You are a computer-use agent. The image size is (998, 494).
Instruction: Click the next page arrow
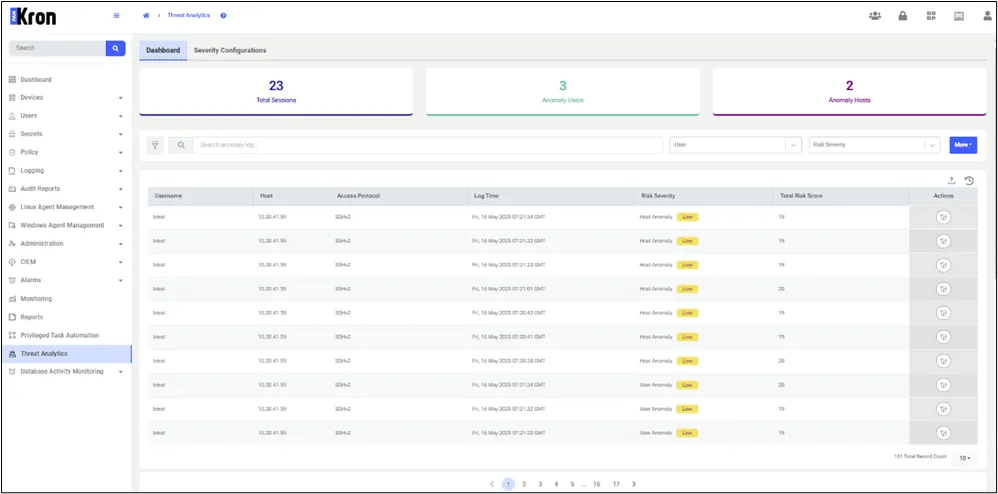[634, 484]
